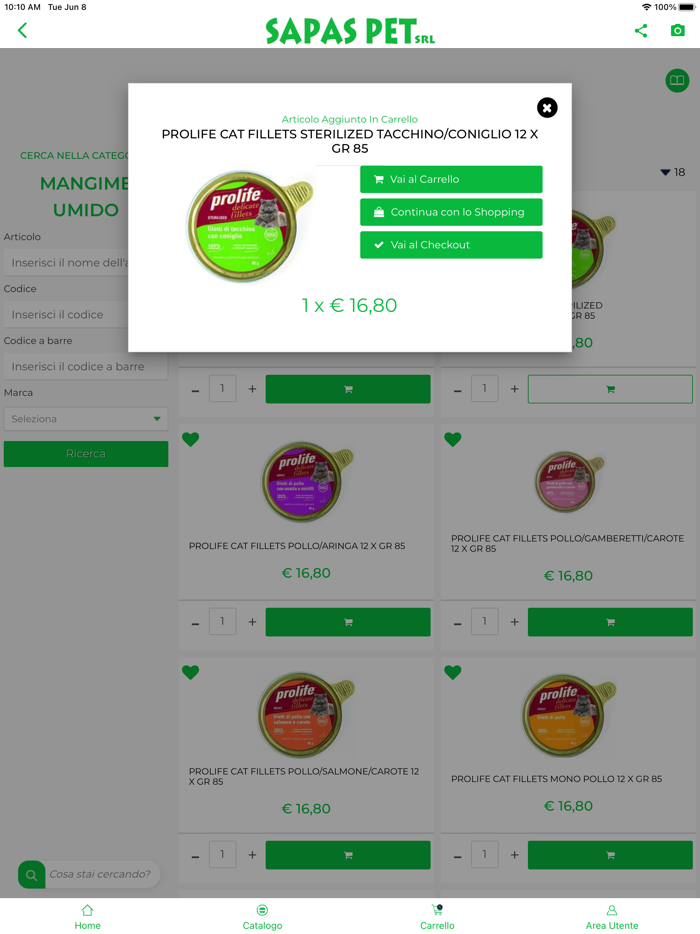
Task: Close the added-to-cart popup
Action: coord(547,108)
